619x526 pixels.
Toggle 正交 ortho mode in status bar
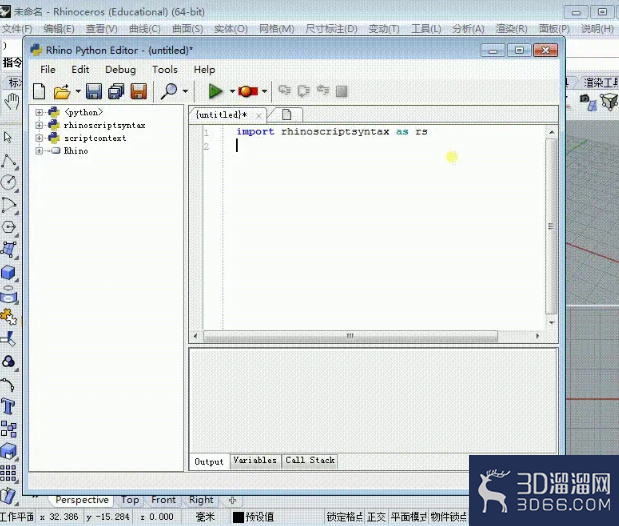(376, 517)
